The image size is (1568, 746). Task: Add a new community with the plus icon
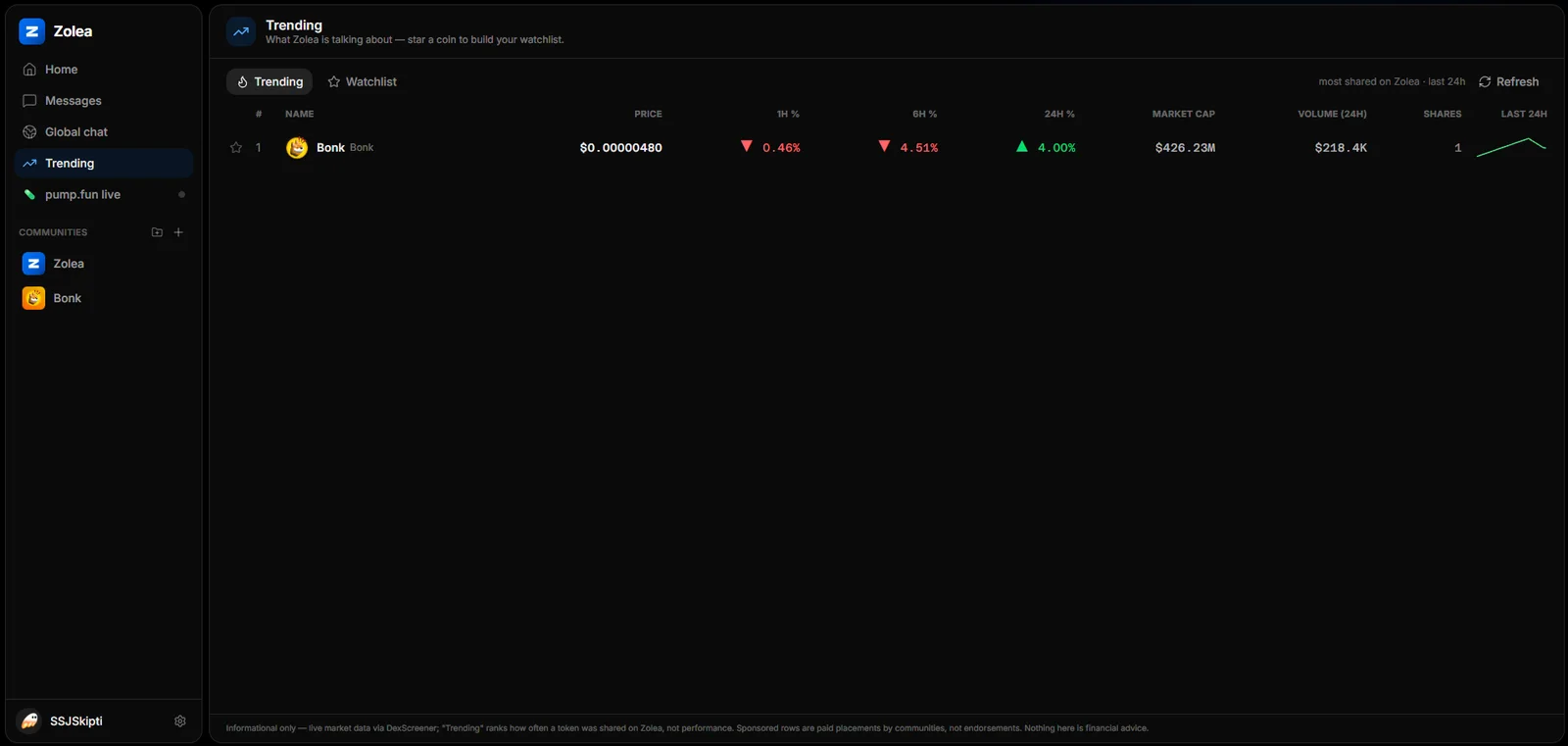tap(178, 232)
